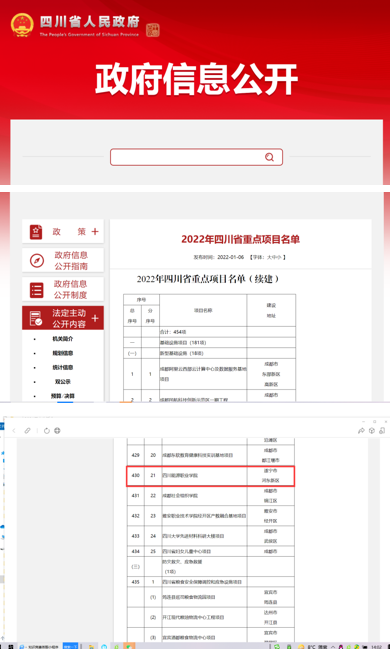390x649 pixels.
Task: Click the magnifier search icon in the search box
Action: coord(270,157)
